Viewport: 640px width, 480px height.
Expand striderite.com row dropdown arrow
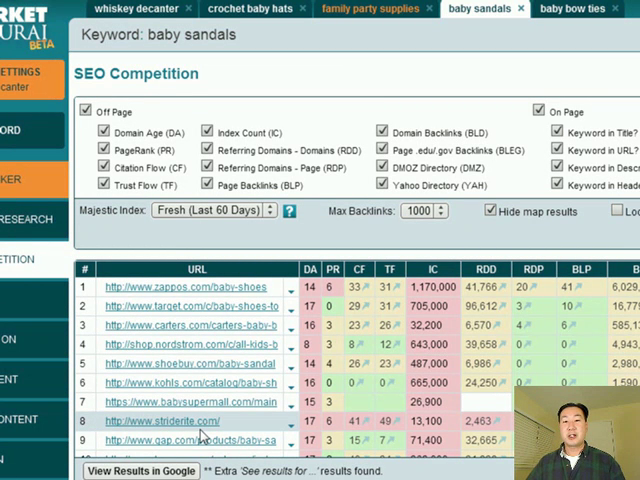[291, 426]
